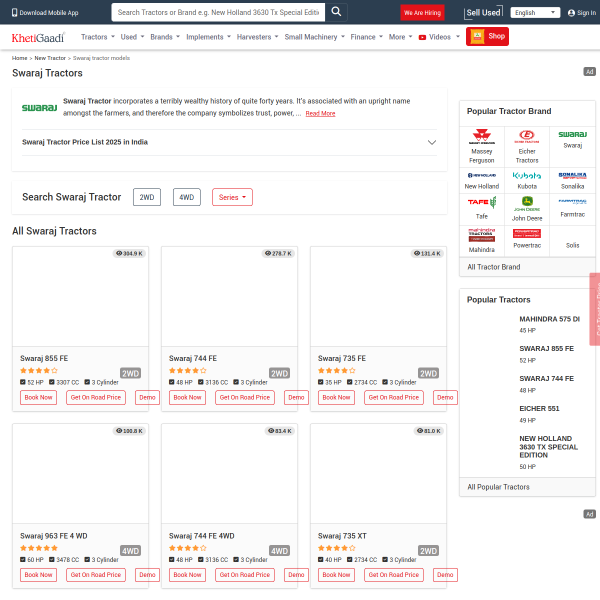Choose the Swaraj logo in Popular Tractor Brand
Viewport: 600px width, 600px height.
(572, 134)
